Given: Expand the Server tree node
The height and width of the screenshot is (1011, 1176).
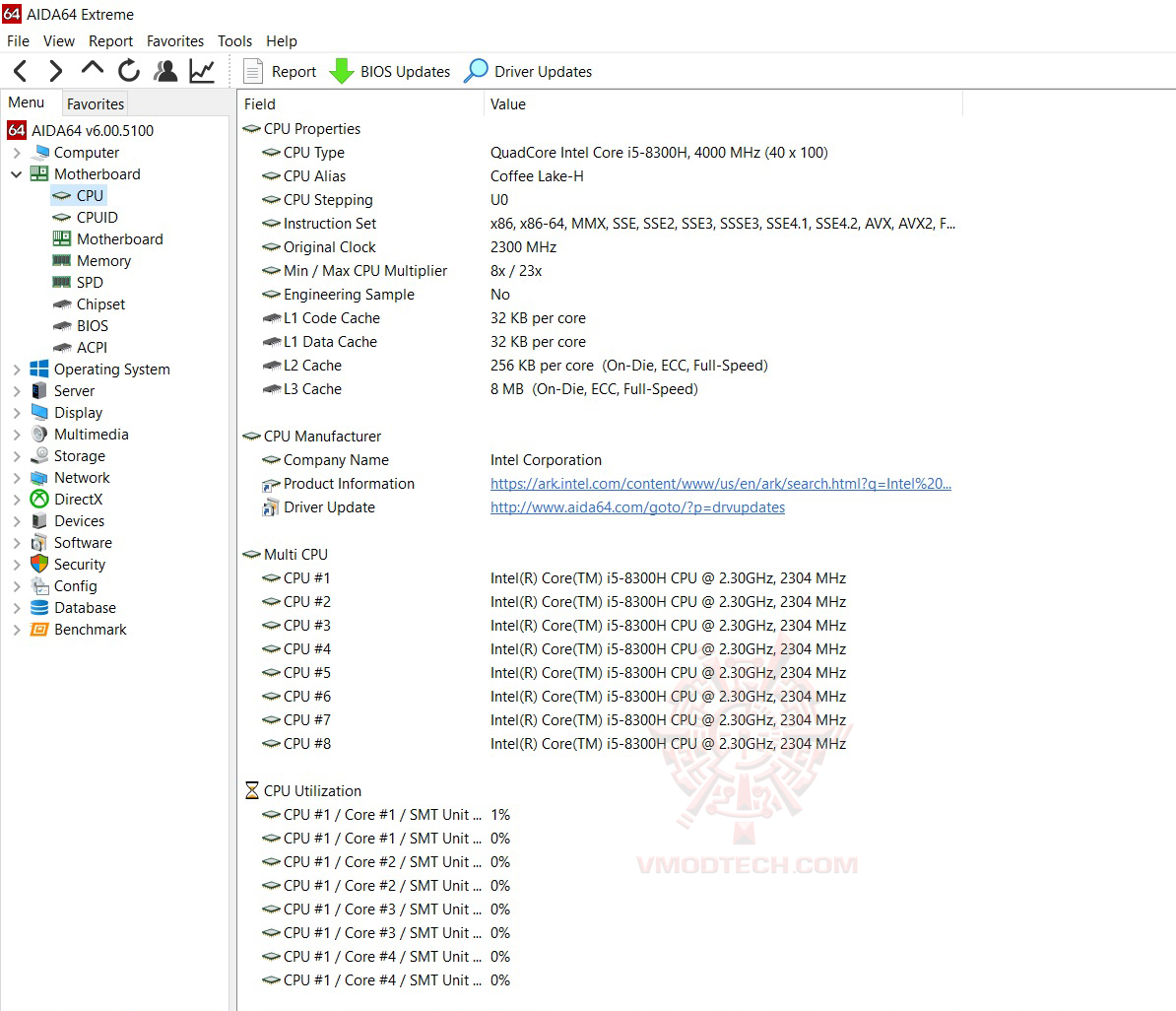Looking at the screenshot, I should [x=17, y=391].
